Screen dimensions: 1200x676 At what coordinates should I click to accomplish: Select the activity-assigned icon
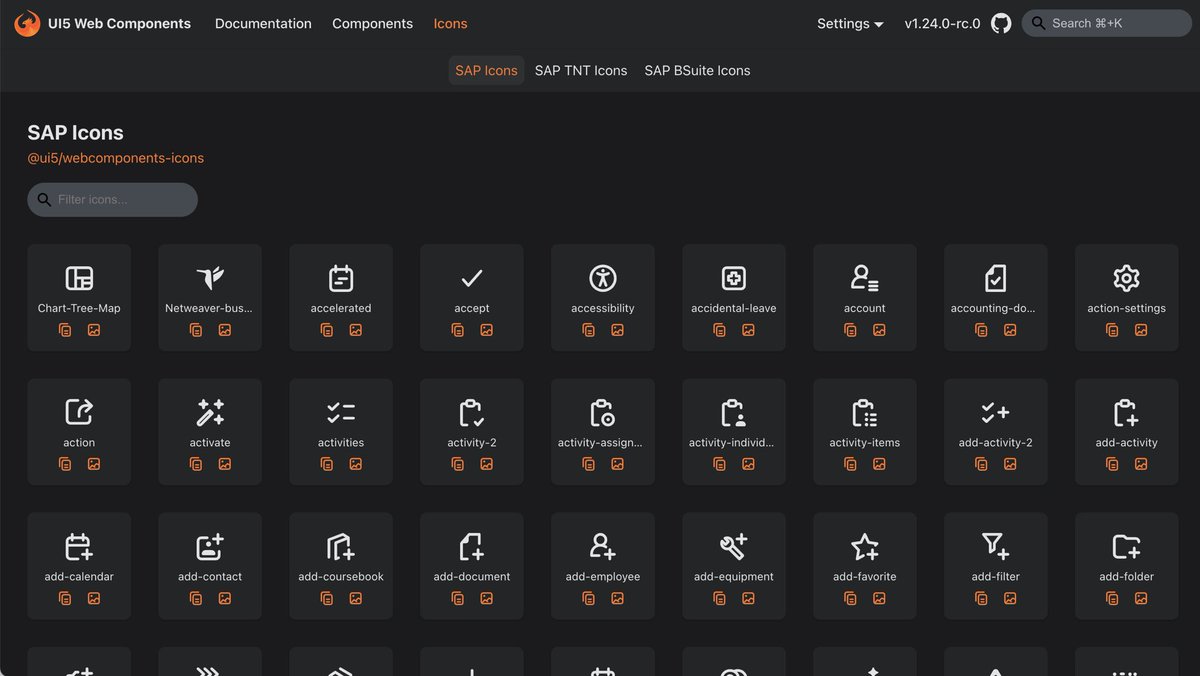[x=603, y=412]
